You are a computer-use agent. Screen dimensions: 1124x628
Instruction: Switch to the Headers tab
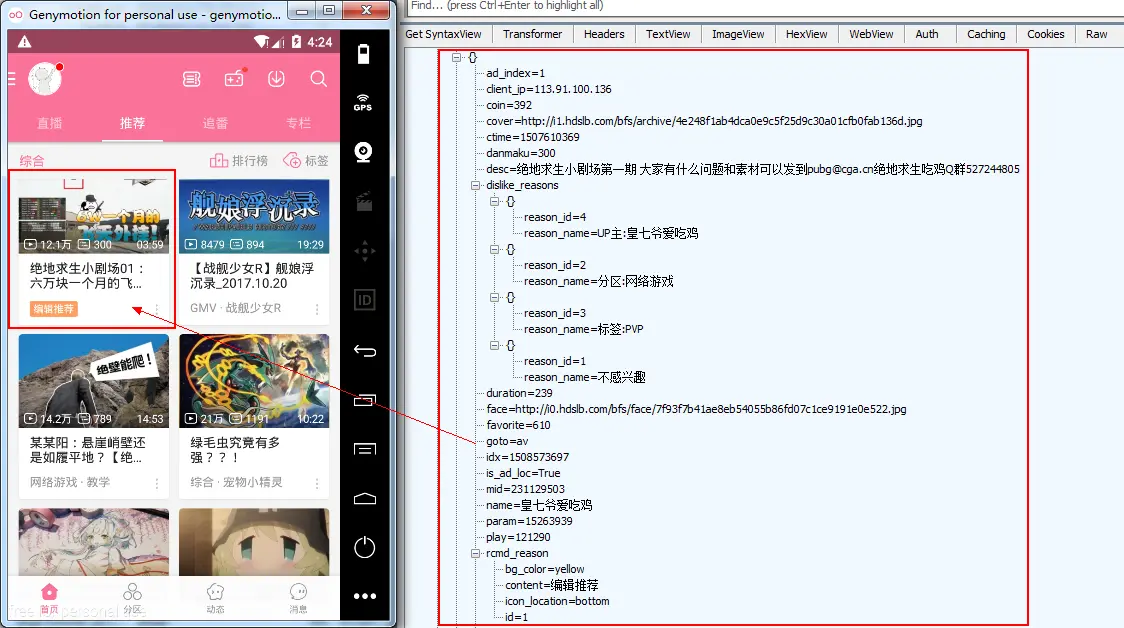[604, 33]
